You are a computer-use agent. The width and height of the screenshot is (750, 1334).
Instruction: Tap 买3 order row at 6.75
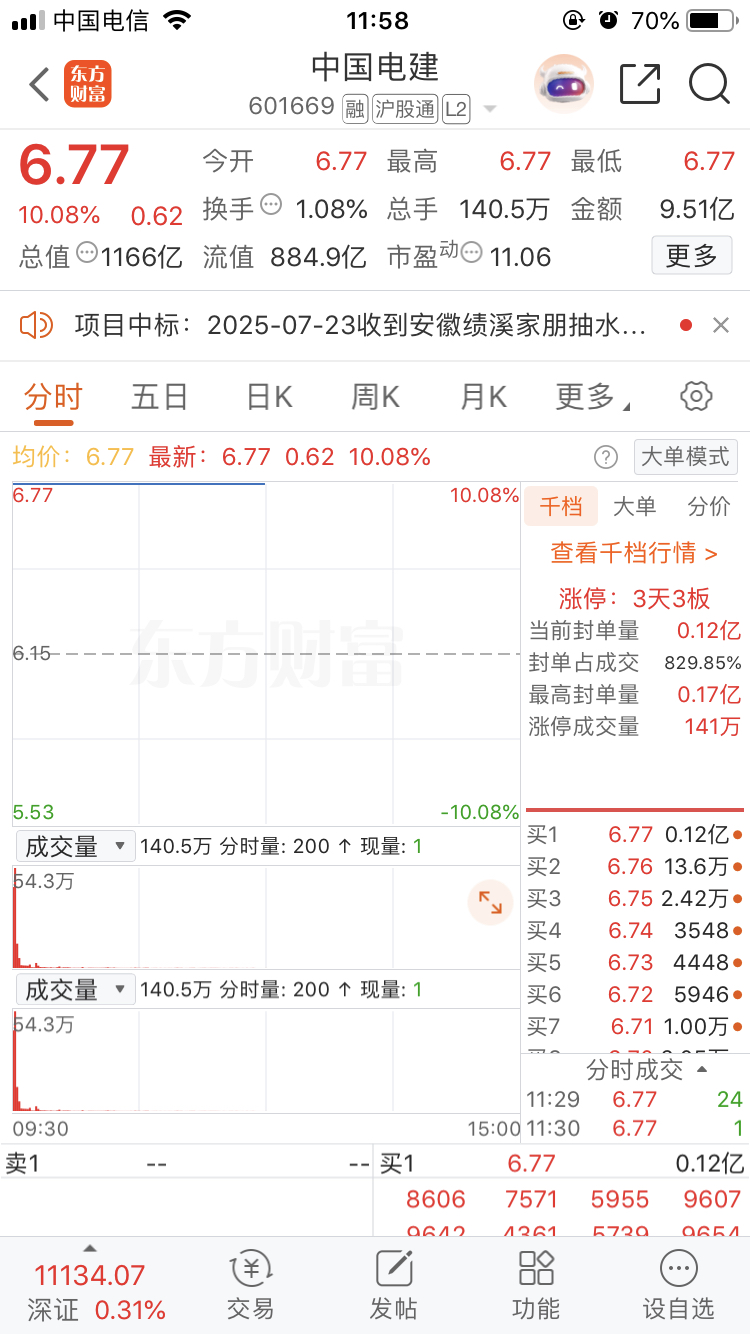(x=635, y=898)
